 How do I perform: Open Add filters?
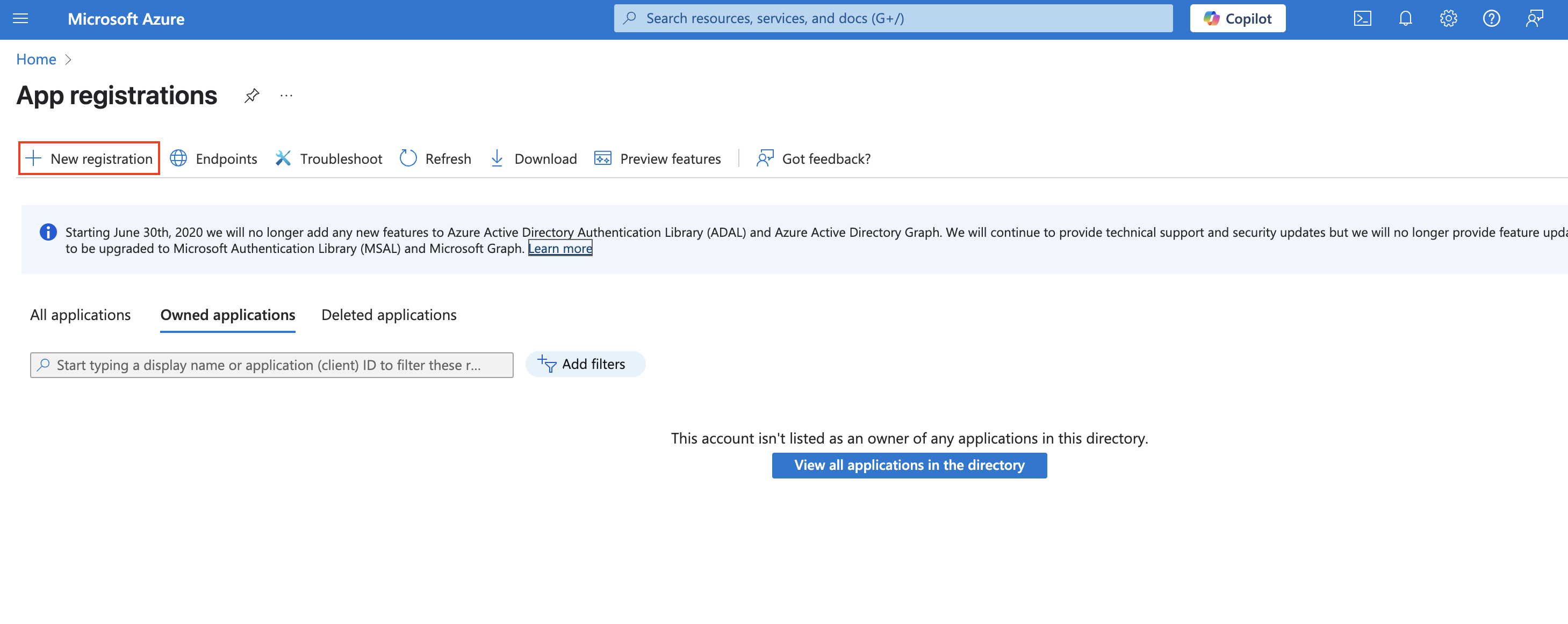coord(585,364)
